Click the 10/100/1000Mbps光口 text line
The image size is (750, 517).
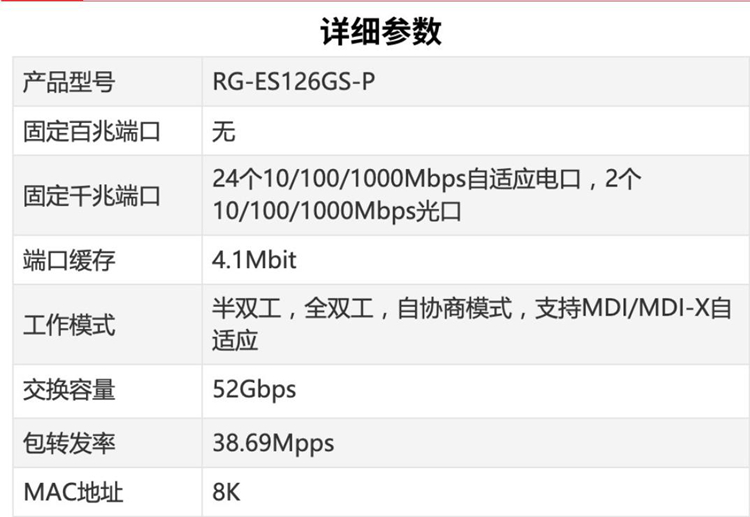tap(337, 211)
